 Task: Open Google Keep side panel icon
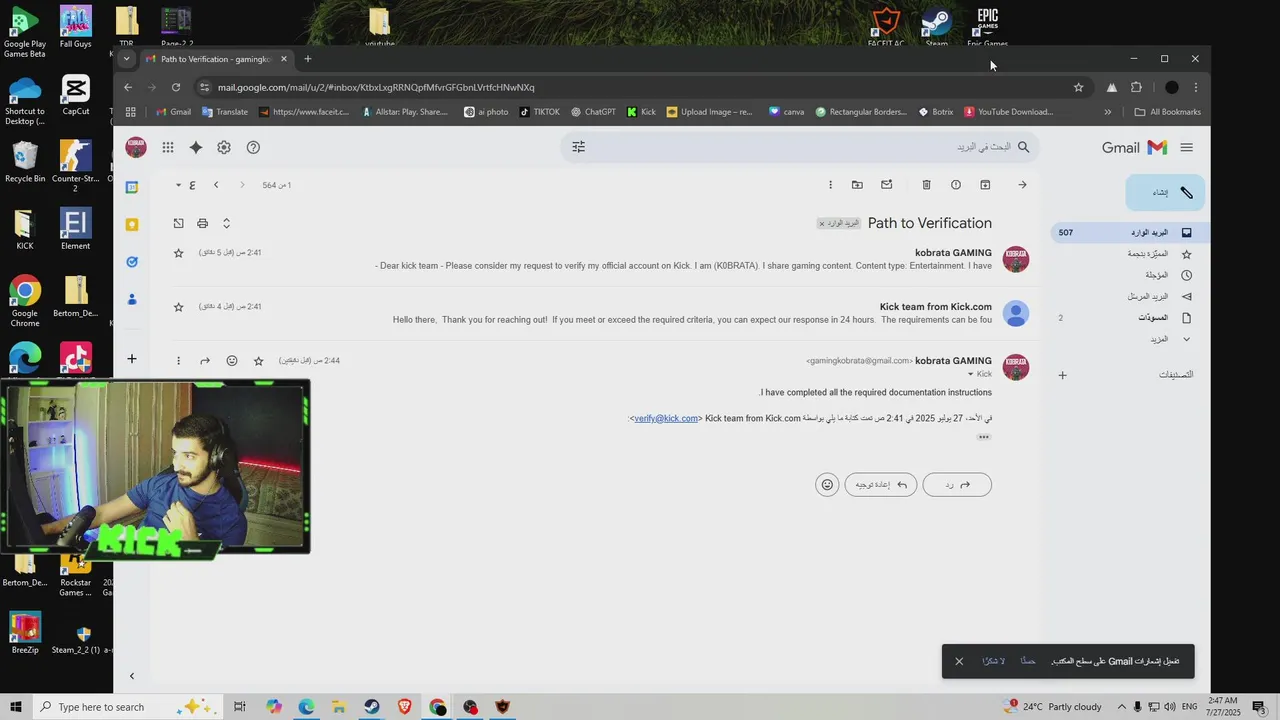tap(132, 225)
